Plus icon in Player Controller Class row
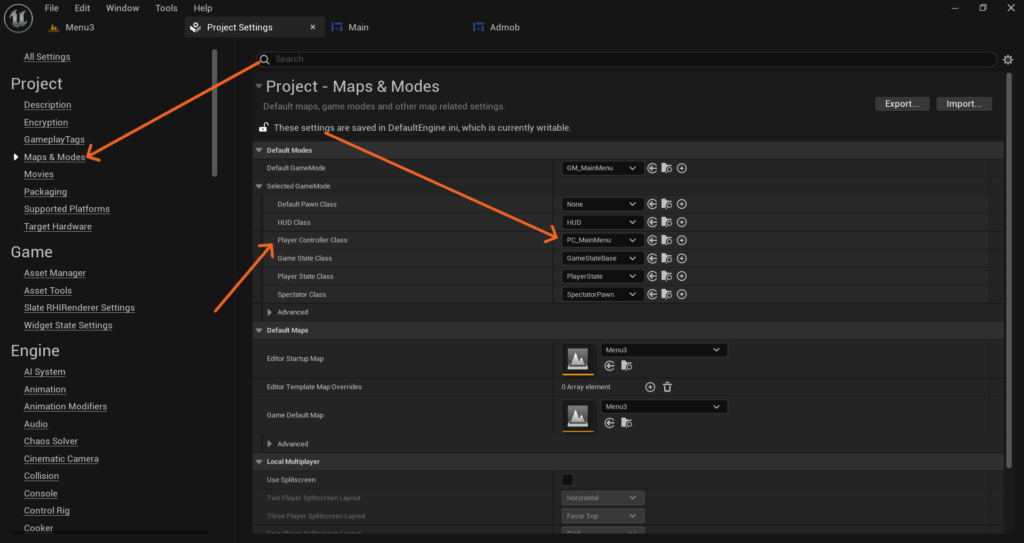 pos(682,240)
